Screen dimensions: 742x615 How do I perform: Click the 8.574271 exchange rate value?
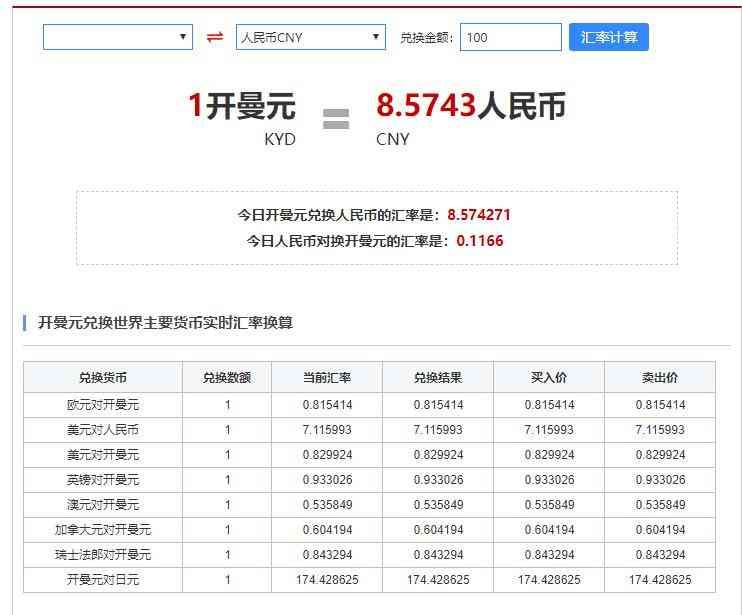(x=479, y=215)
